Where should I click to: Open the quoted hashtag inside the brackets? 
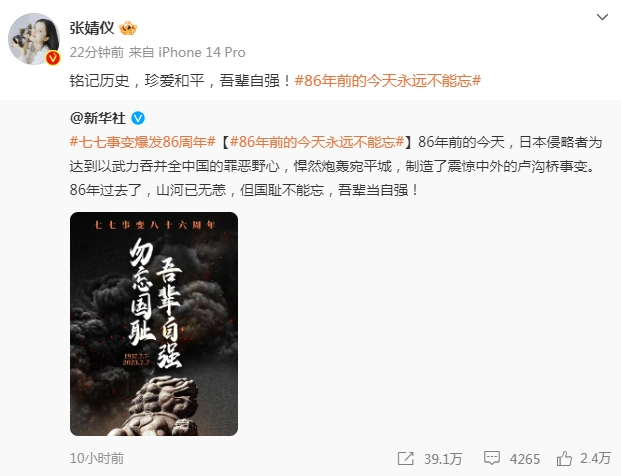point(317,142)
